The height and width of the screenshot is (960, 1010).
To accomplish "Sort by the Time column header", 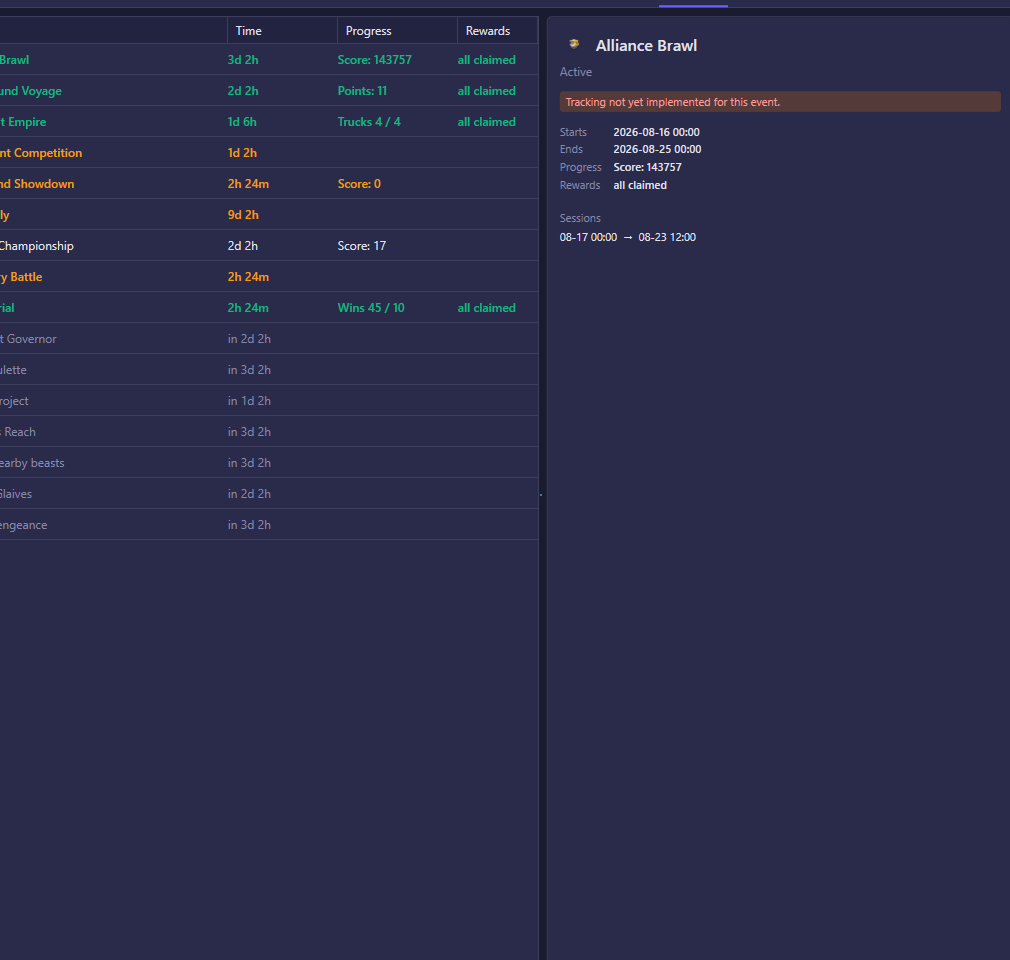I will tap(282, 30).
